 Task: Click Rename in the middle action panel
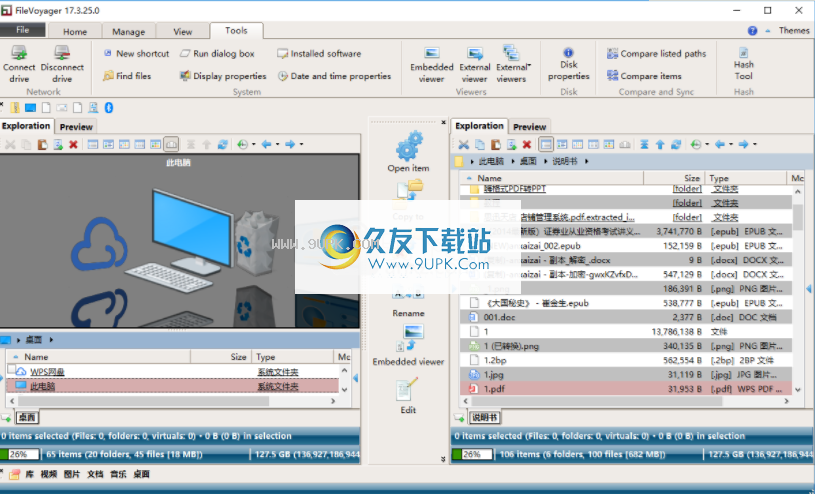click(x=409, y=313)
